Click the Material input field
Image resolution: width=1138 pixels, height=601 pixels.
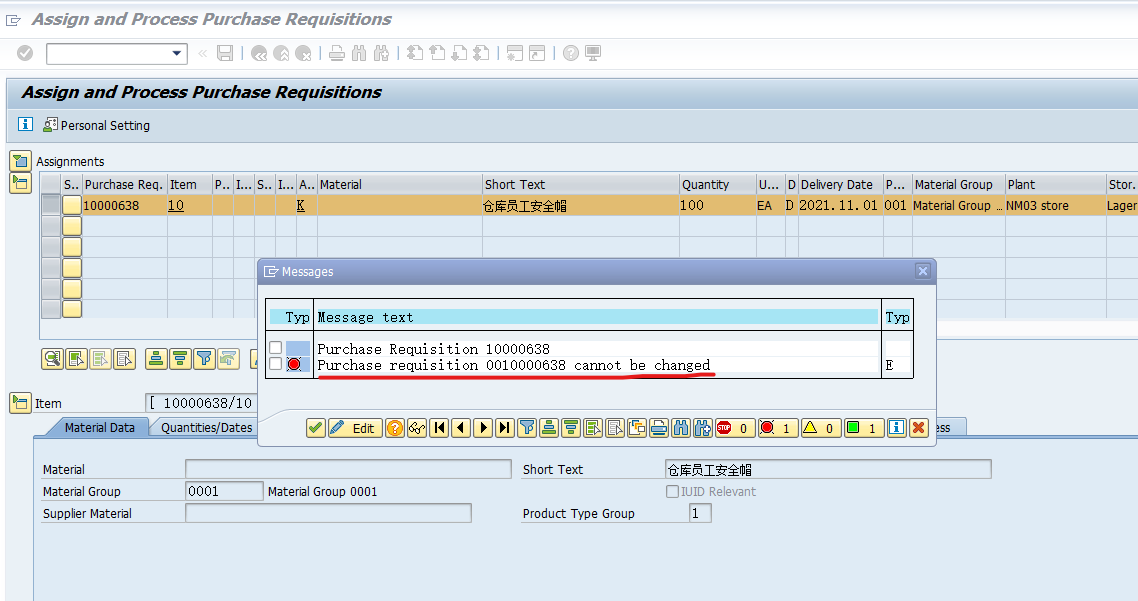348,469
